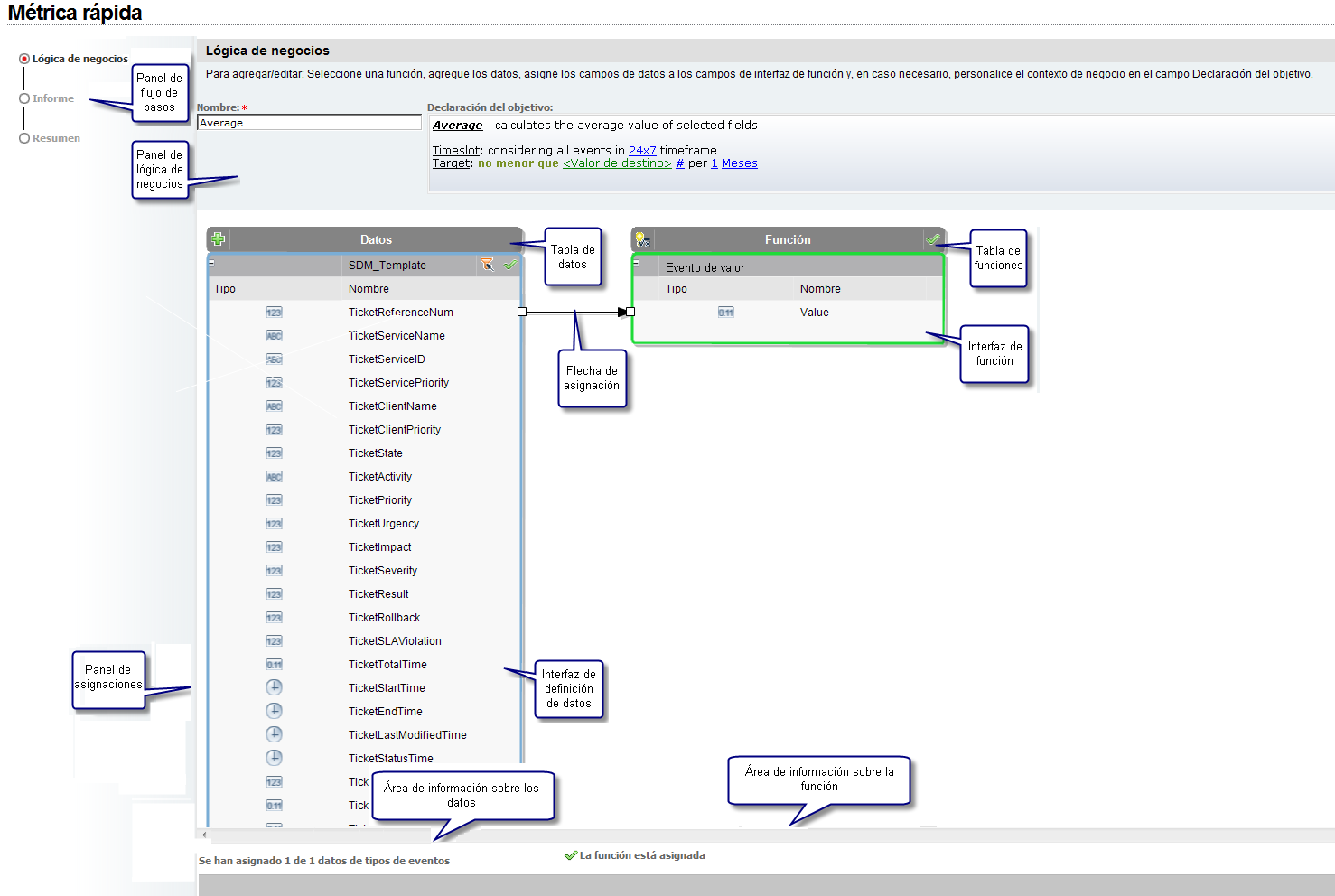Click the green checkmark in Función header

(933, 239)
